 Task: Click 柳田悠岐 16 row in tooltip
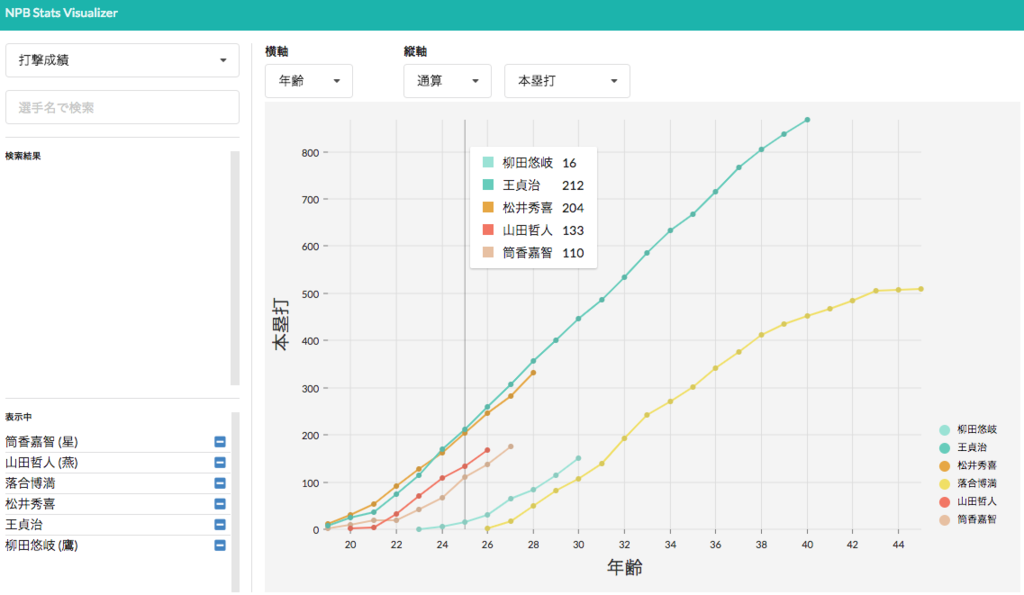click(x=533, y=163)
